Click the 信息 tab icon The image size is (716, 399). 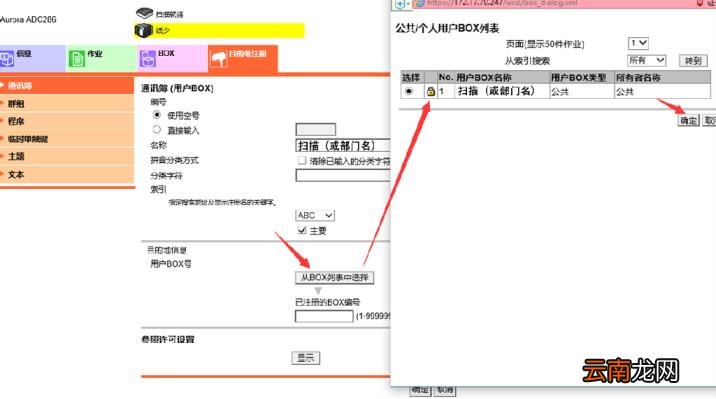pyautogui.click(x=7, y=59)
